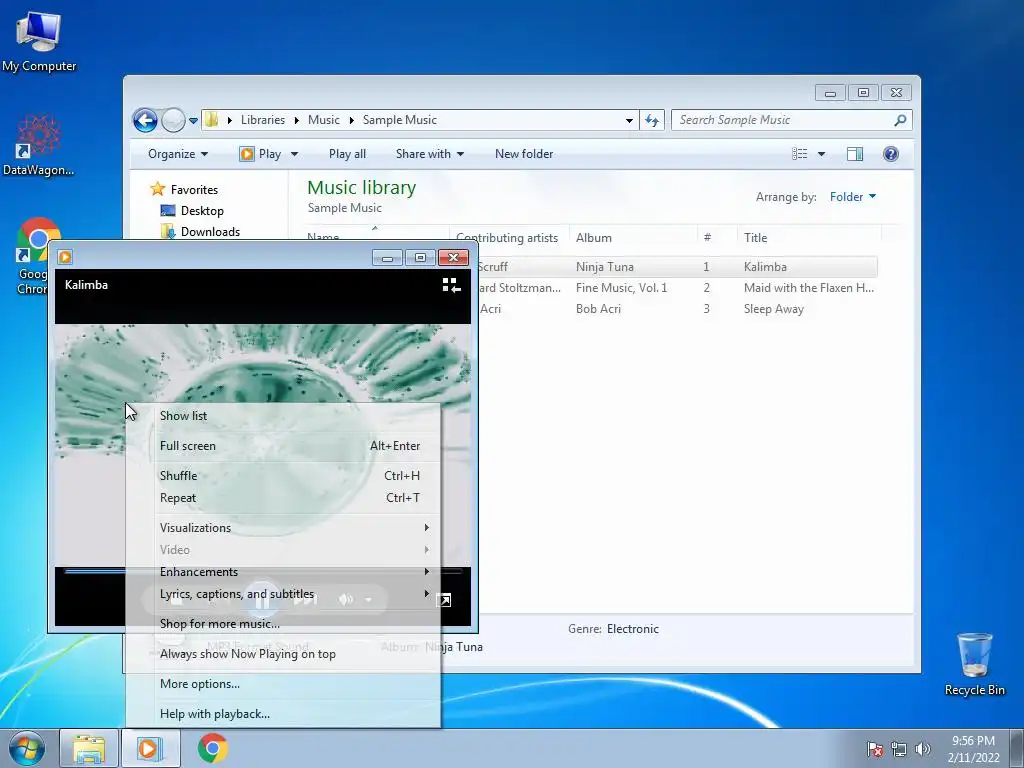Image resolution: width=1024 pixels, height=768 pixels.
Task: Open the Share with dropdown
Action: coord(430,154)
